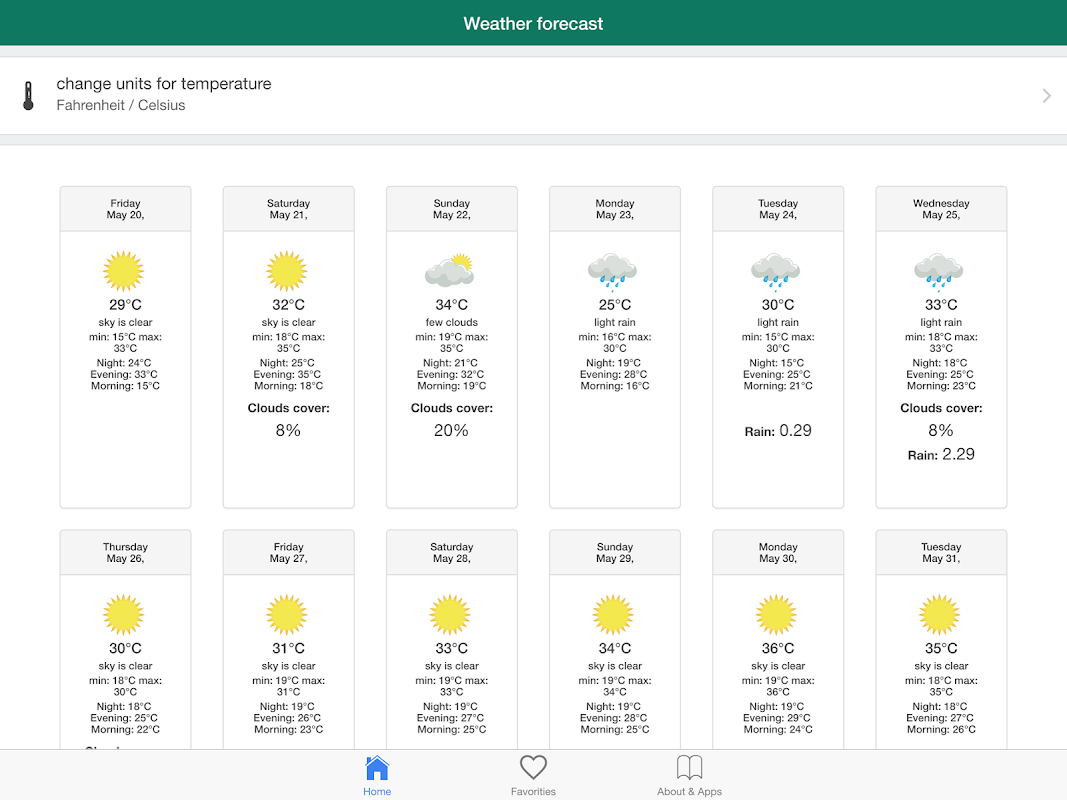Click the 20% clouds cover value
The height and width of the screenshot is (800, 1067).
[451, 431]
